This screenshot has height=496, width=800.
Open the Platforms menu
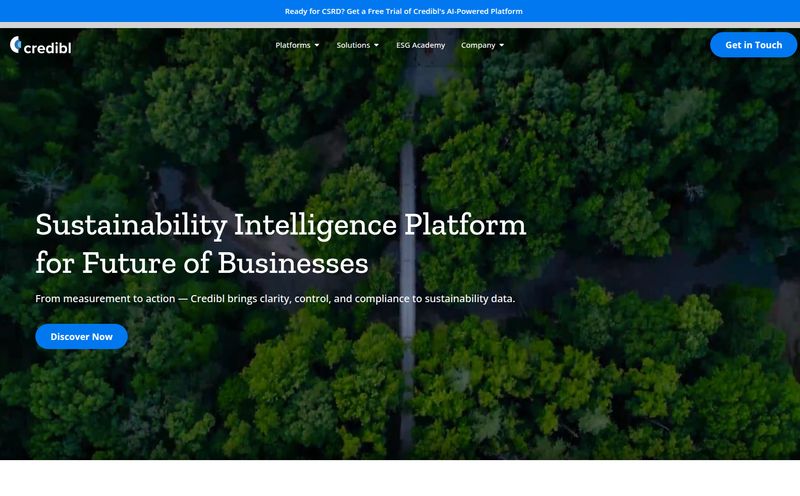coord(293,45)
